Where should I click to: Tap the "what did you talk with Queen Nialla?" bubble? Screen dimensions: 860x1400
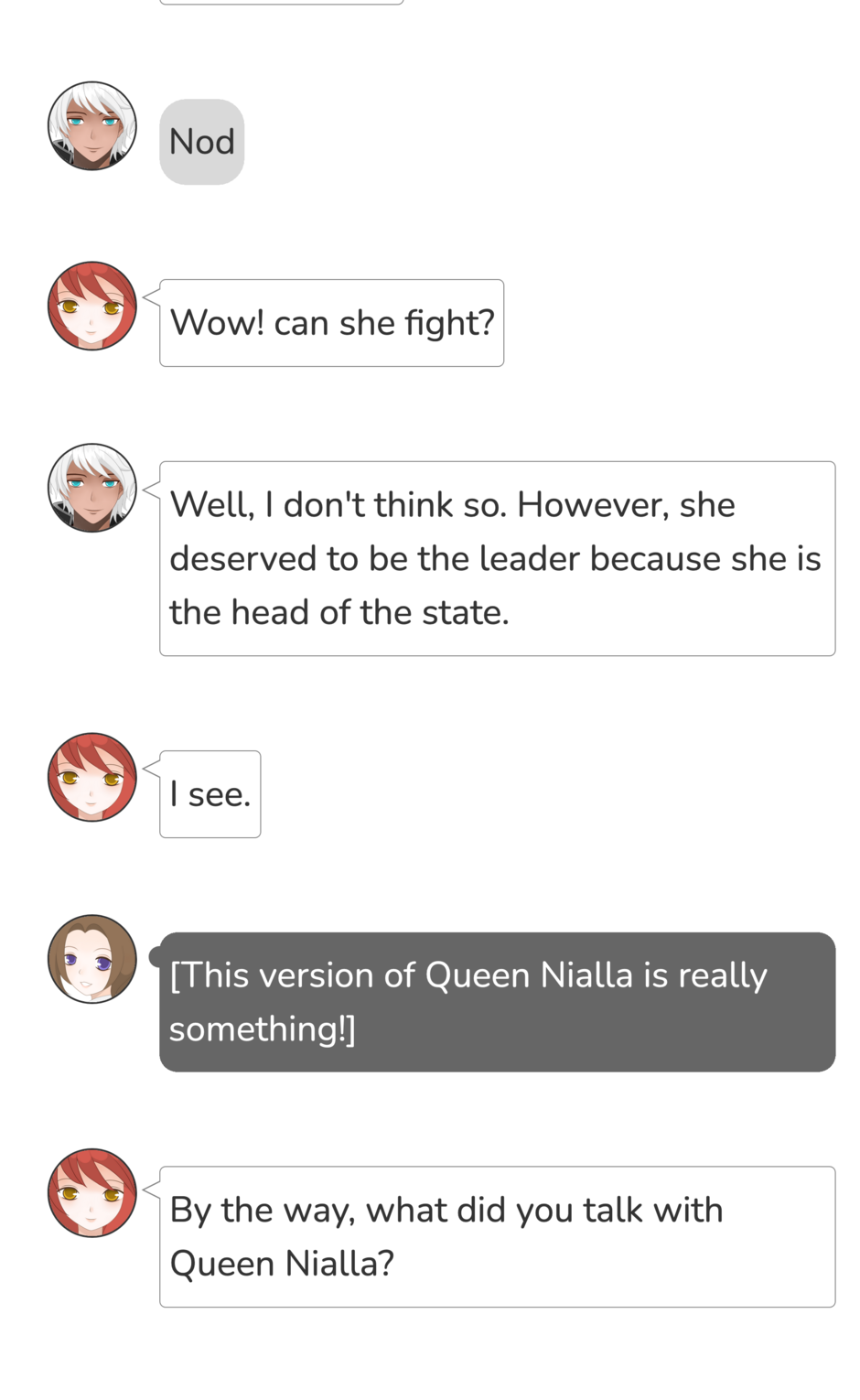tap(497, 1236)
